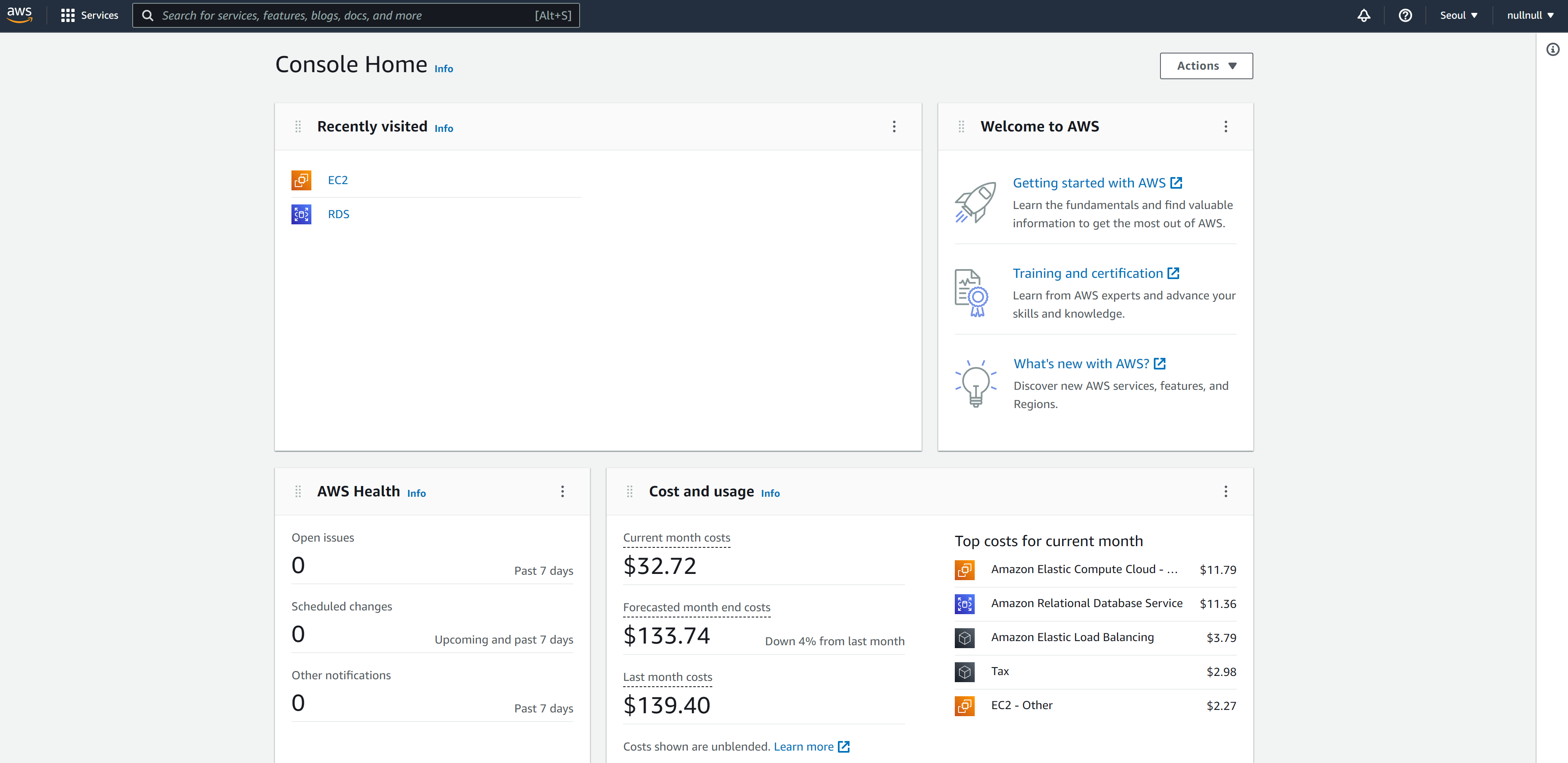Open AWS Health widget options menu
Image resolution: width=1568 pixels, height=763 pixels.
pyautogui.click(x=563, y=491)
